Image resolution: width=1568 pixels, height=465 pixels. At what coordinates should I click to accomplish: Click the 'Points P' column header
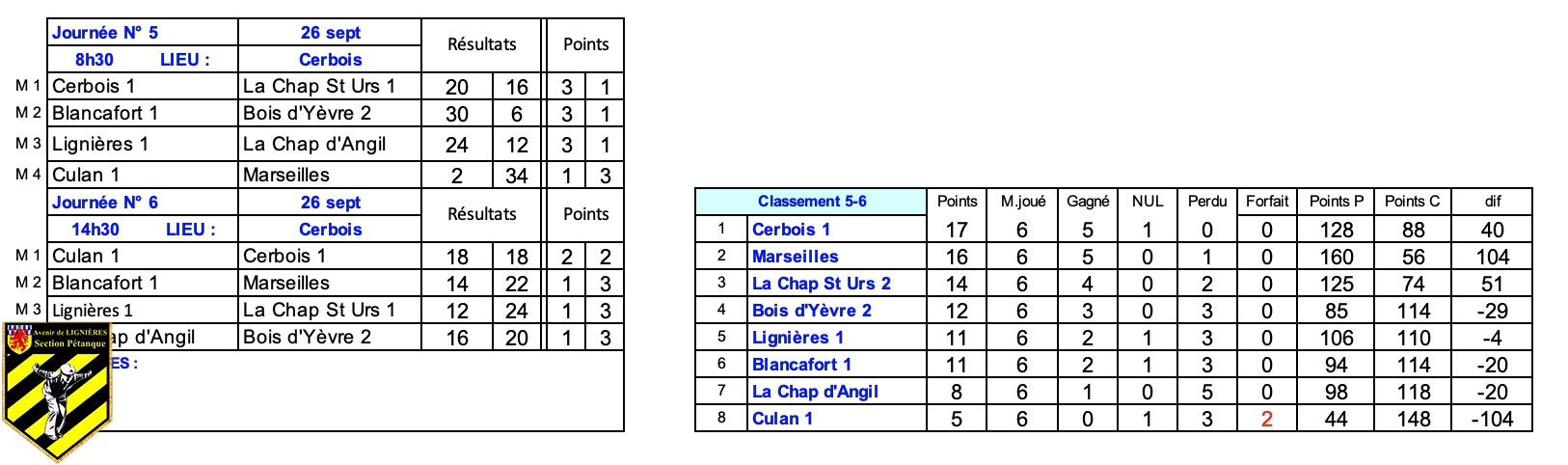(1336, 202)
